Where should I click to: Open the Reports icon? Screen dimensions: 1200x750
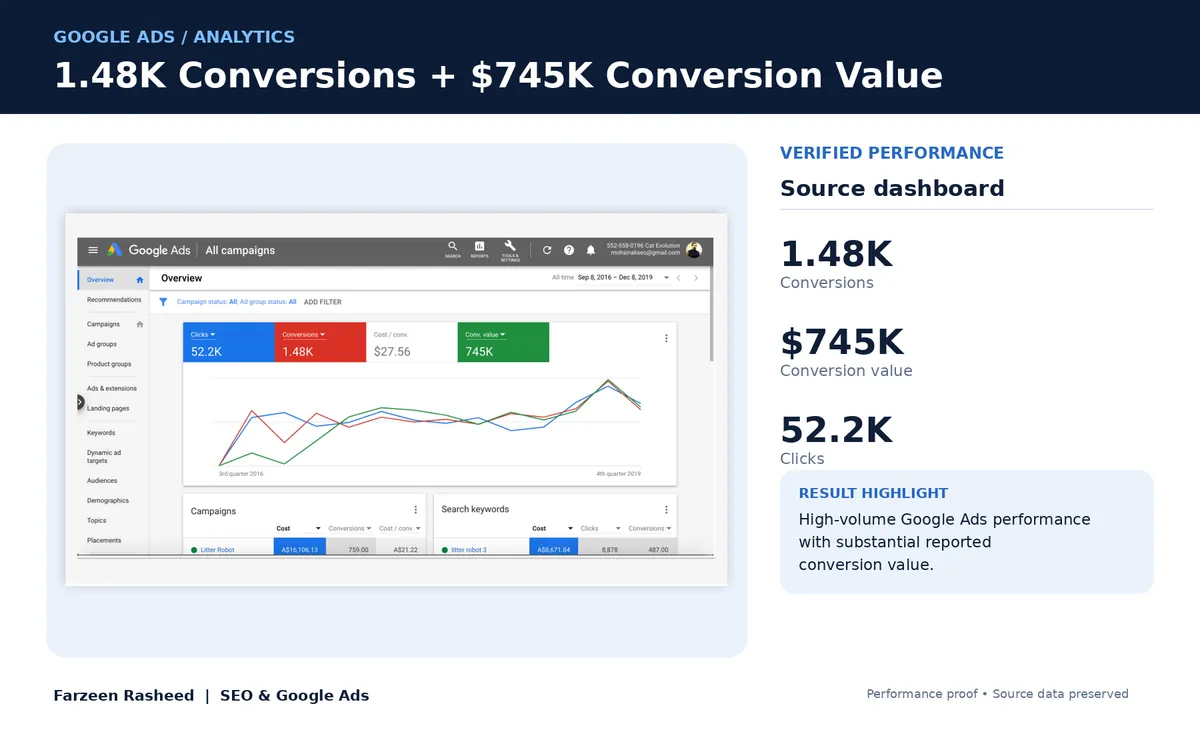pyautogui.click(x=479, y=249)
